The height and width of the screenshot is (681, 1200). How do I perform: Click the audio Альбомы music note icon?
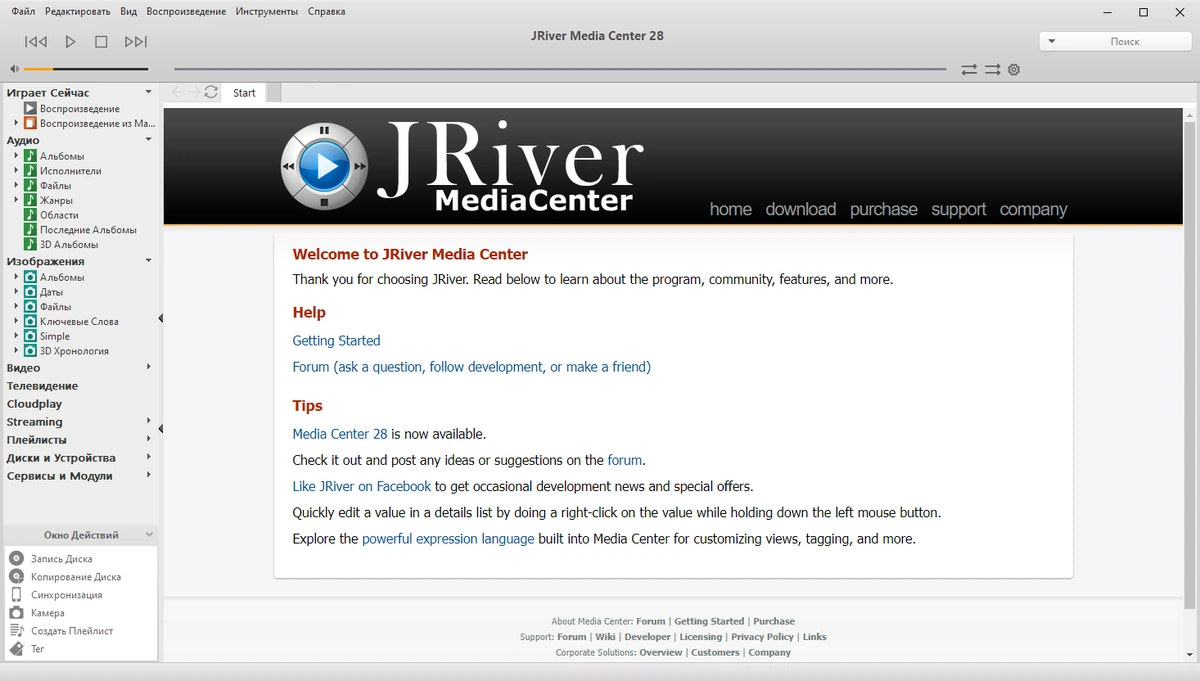pos(31,156)
